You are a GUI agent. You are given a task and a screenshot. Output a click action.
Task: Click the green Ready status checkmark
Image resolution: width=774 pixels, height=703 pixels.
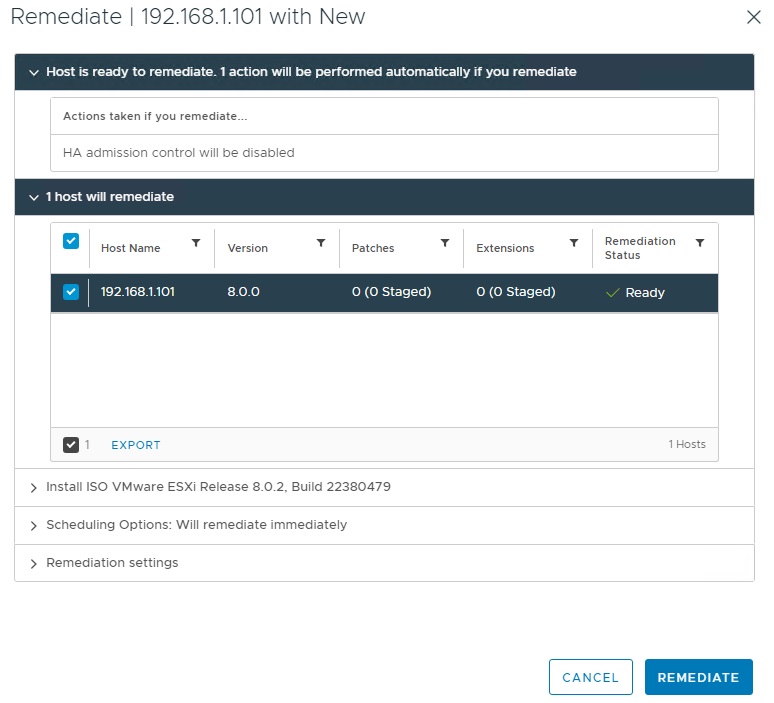click(613, 293)
